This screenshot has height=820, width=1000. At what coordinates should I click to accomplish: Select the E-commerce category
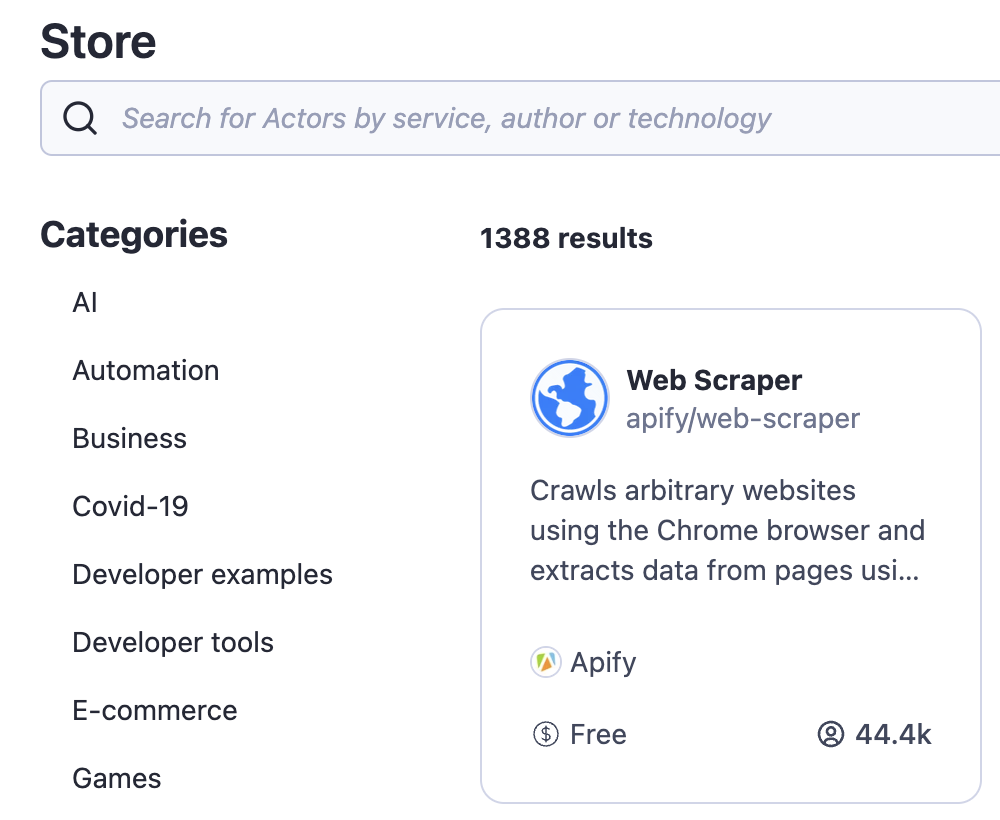coord(155,710)
